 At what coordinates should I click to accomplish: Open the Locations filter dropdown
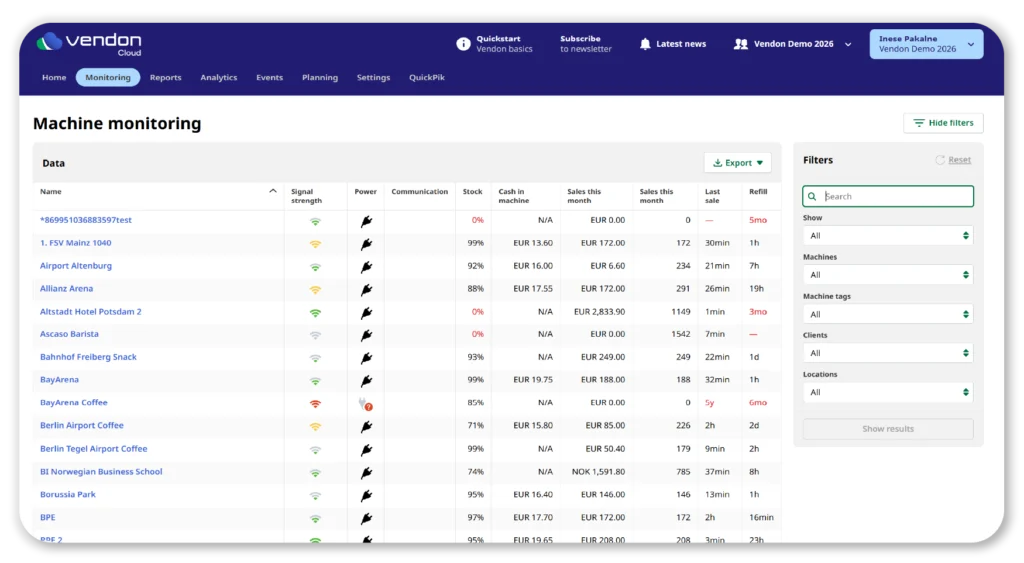click(x=887, y=392)
